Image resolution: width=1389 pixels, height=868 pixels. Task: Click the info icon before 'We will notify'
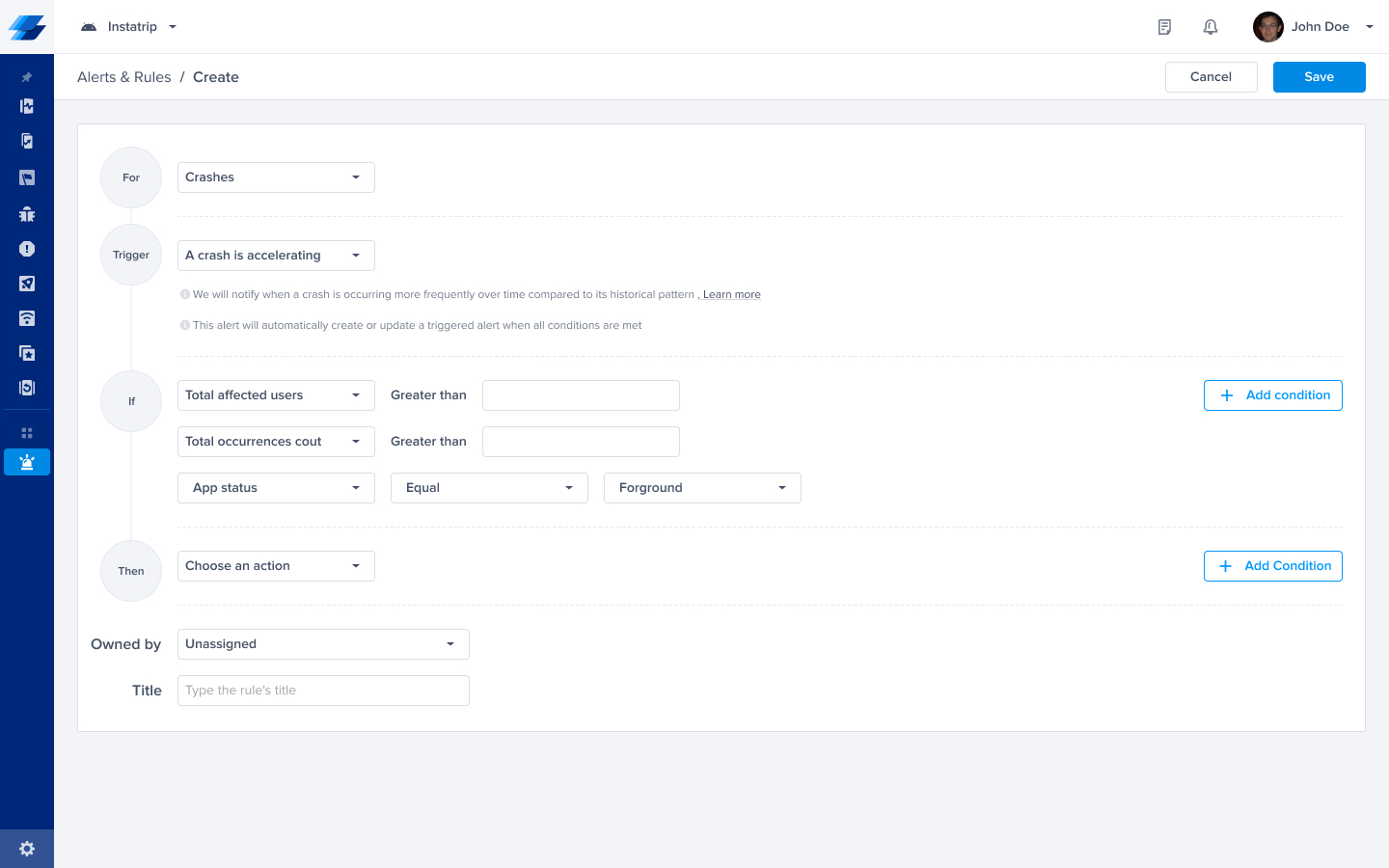[185, 294]
